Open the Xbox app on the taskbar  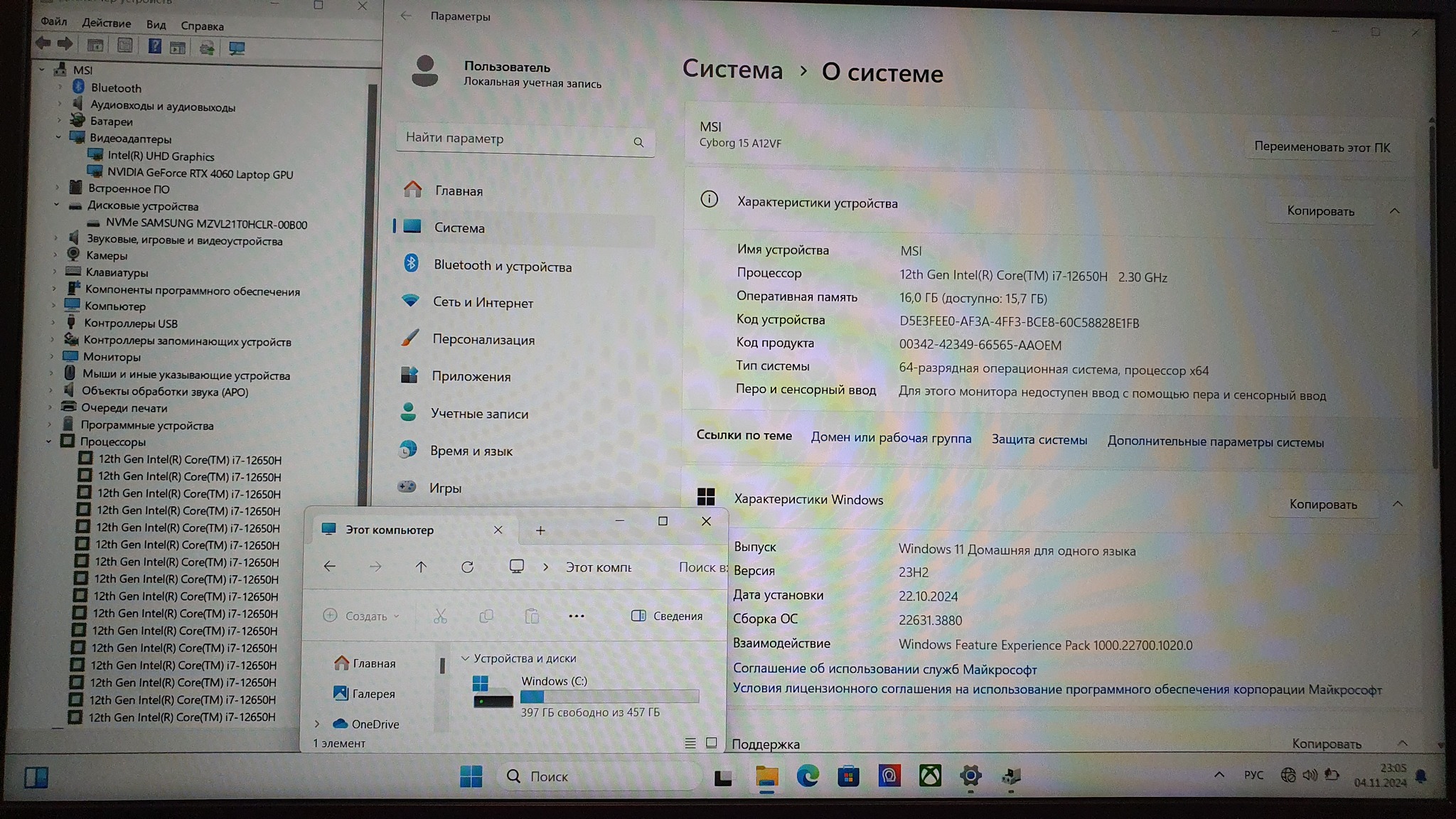pos(930,776)
